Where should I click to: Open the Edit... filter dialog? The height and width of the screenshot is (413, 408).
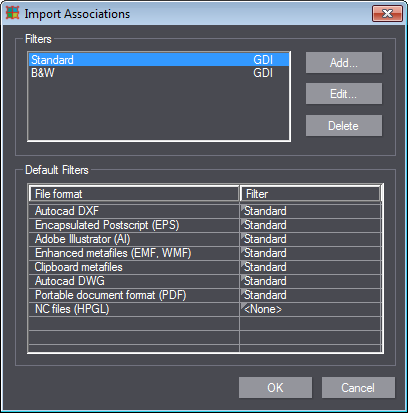click(344, 94)
